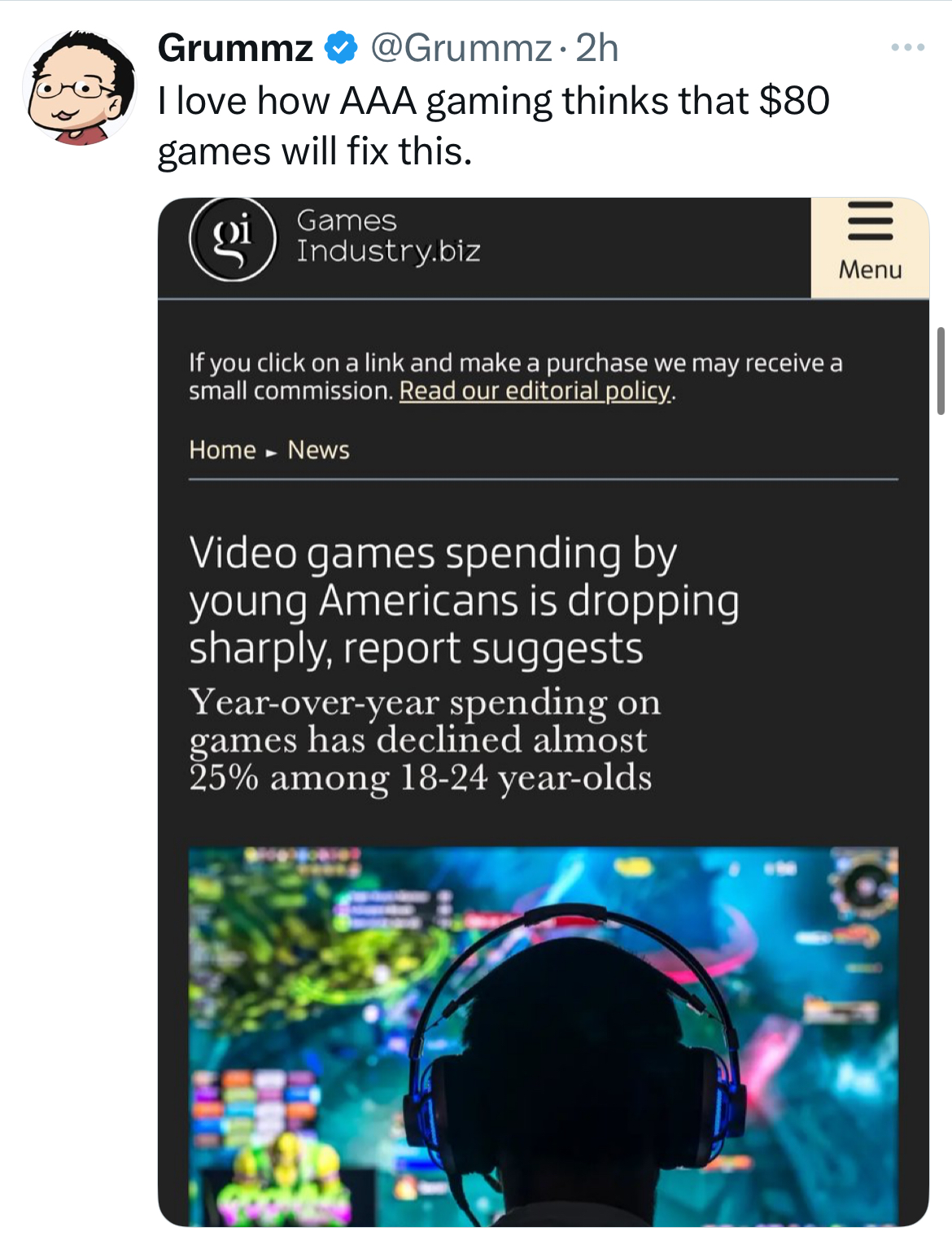Viewport: 952px width, 1236px height.
Task: Click the Grummz display name
Action: 235,48
